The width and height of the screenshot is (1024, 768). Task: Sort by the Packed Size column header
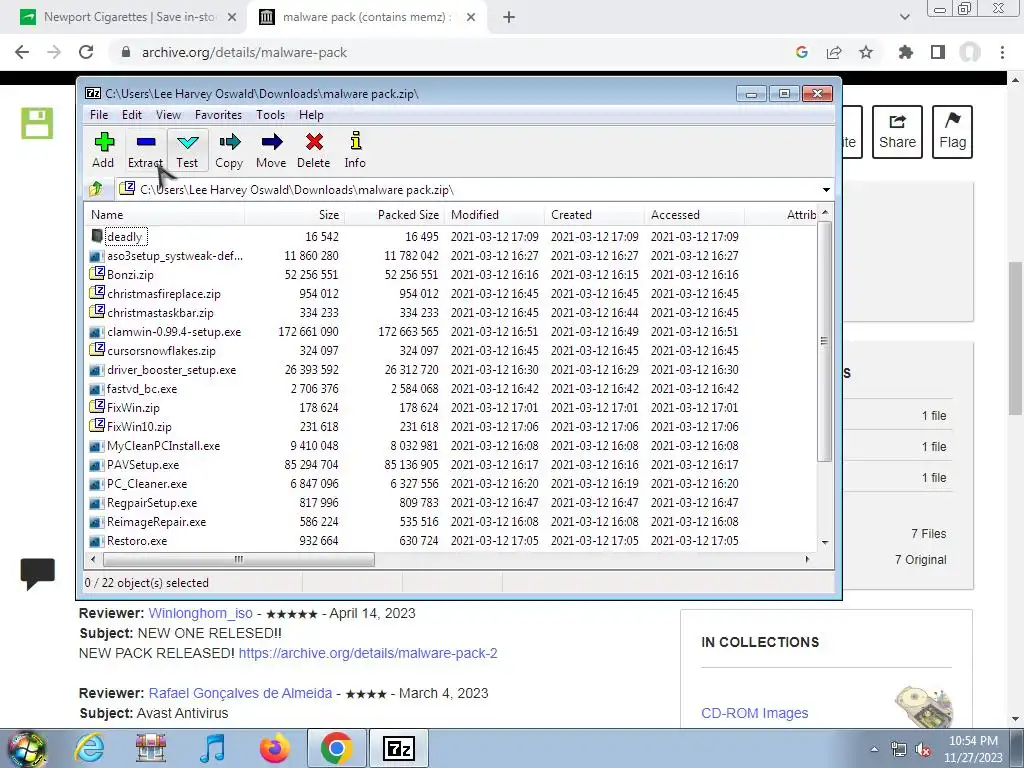pyautogui.click(x=394, y=215)
